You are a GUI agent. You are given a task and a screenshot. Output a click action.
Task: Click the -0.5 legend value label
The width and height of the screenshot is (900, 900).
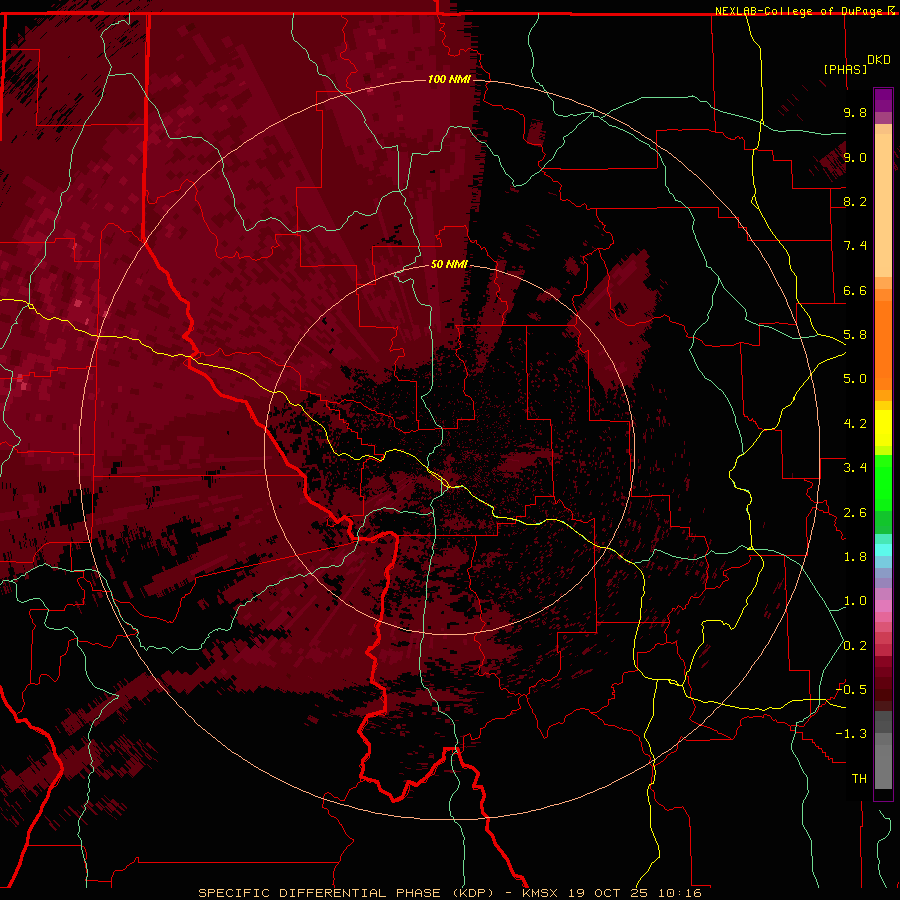point(851,690)
